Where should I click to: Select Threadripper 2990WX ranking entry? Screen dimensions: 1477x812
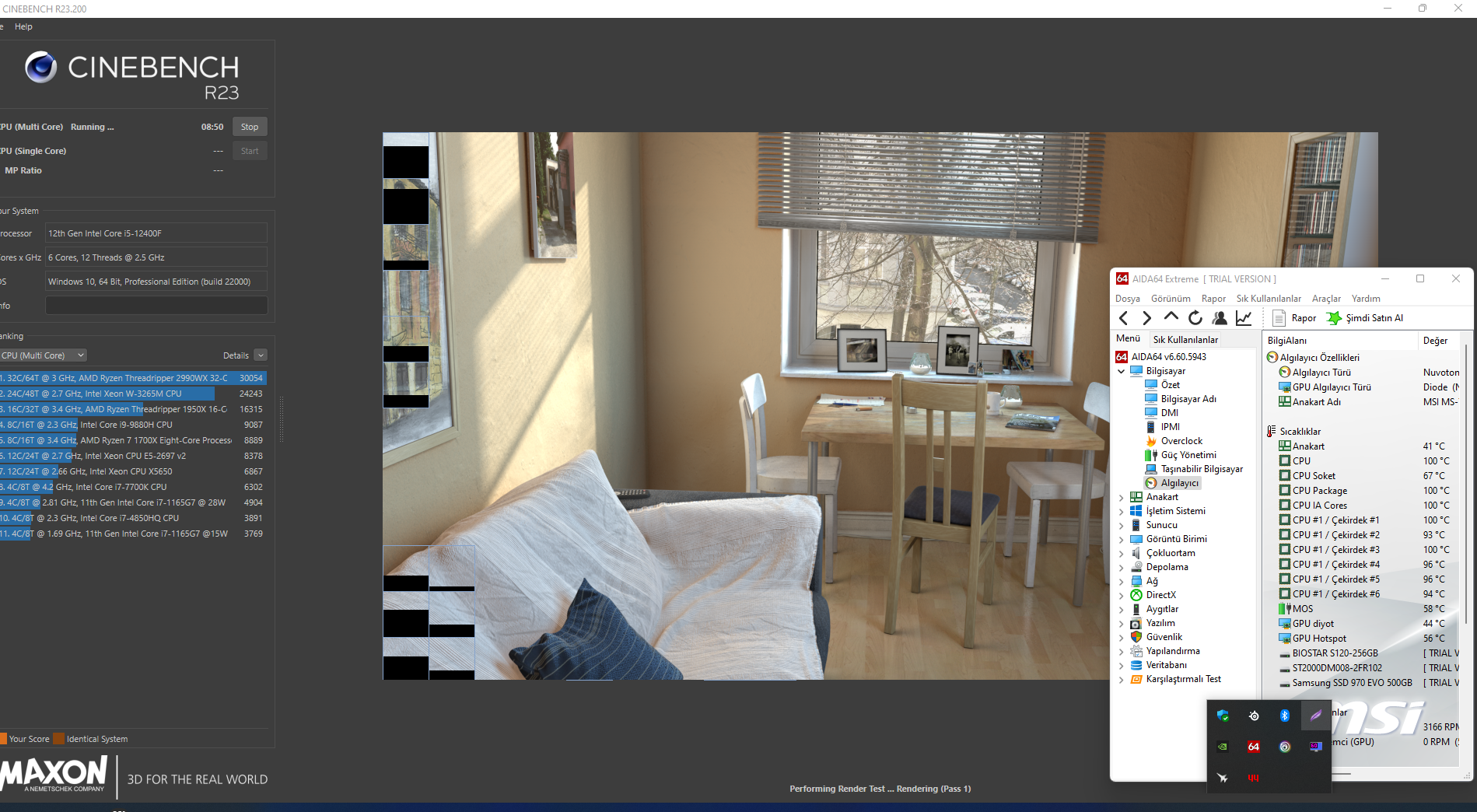(x=133, y=378)
